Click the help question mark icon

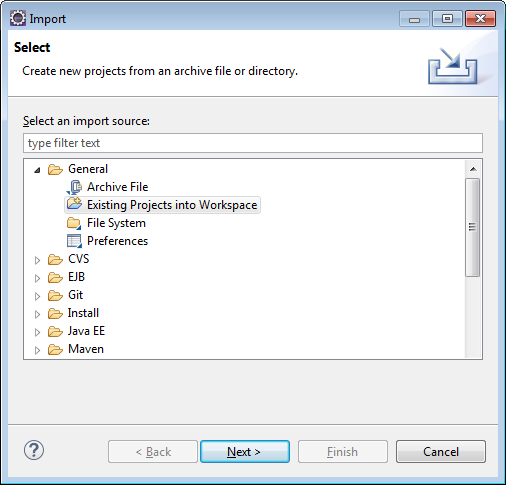[x=34, y=450]
